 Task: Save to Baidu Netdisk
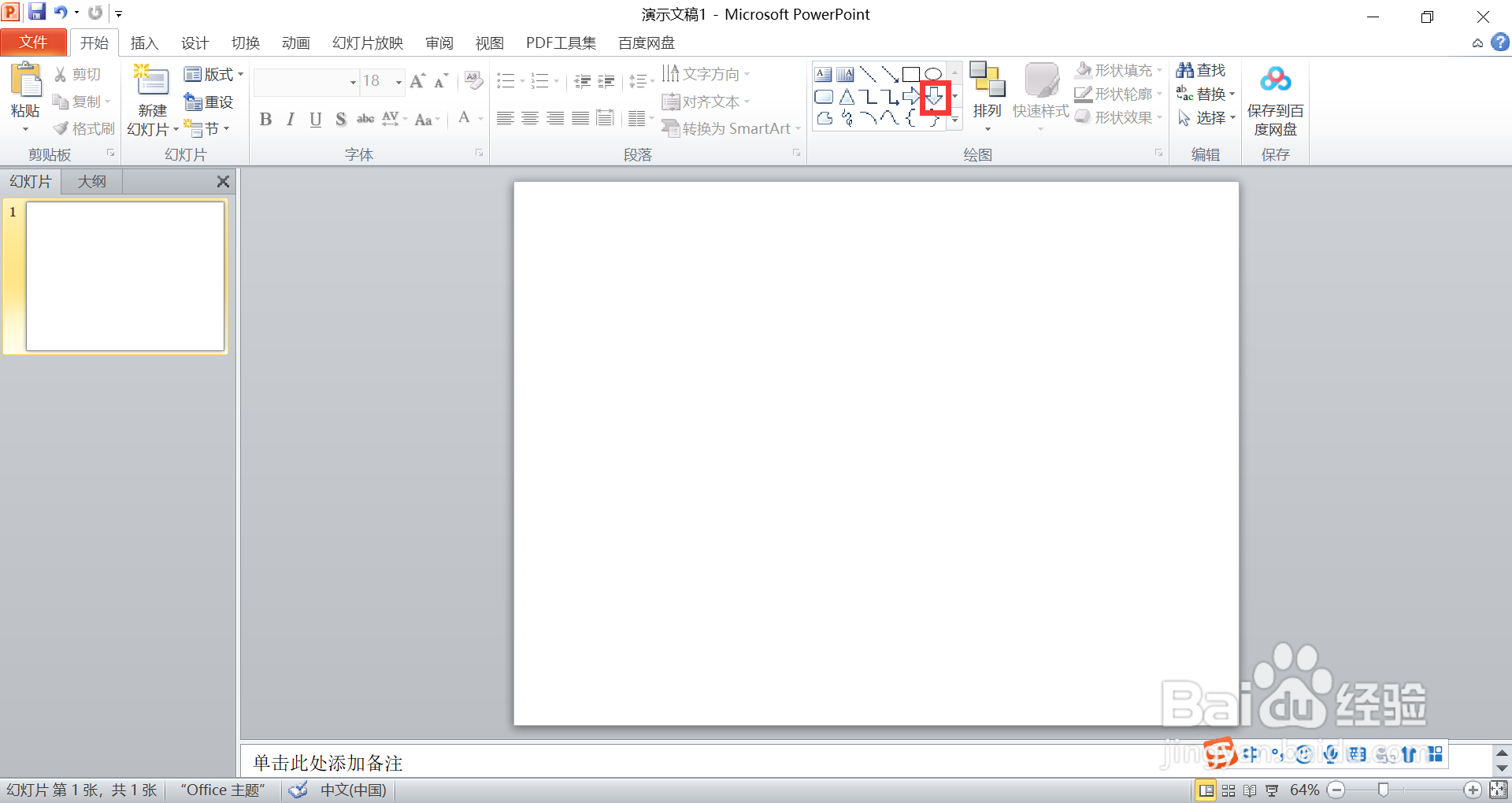click(1275, 101)
